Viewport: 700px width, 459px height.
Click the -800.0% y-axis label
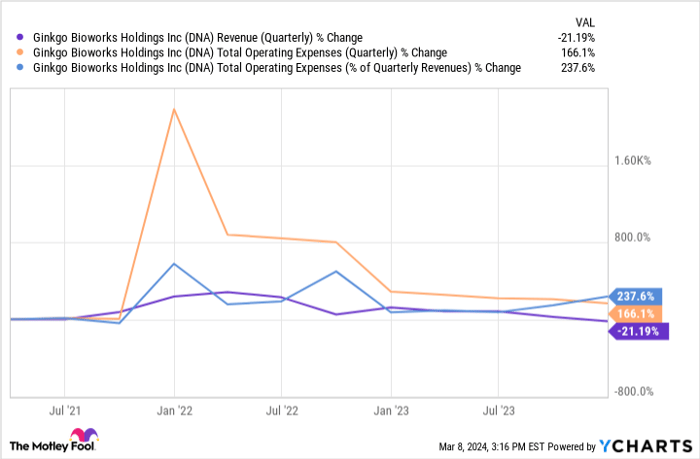tap(634, 392)
